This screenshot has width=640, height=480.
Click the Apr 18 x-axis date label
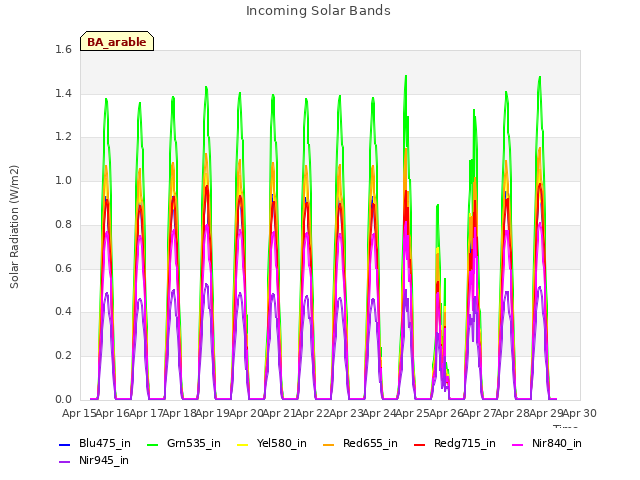pos(180,413)
